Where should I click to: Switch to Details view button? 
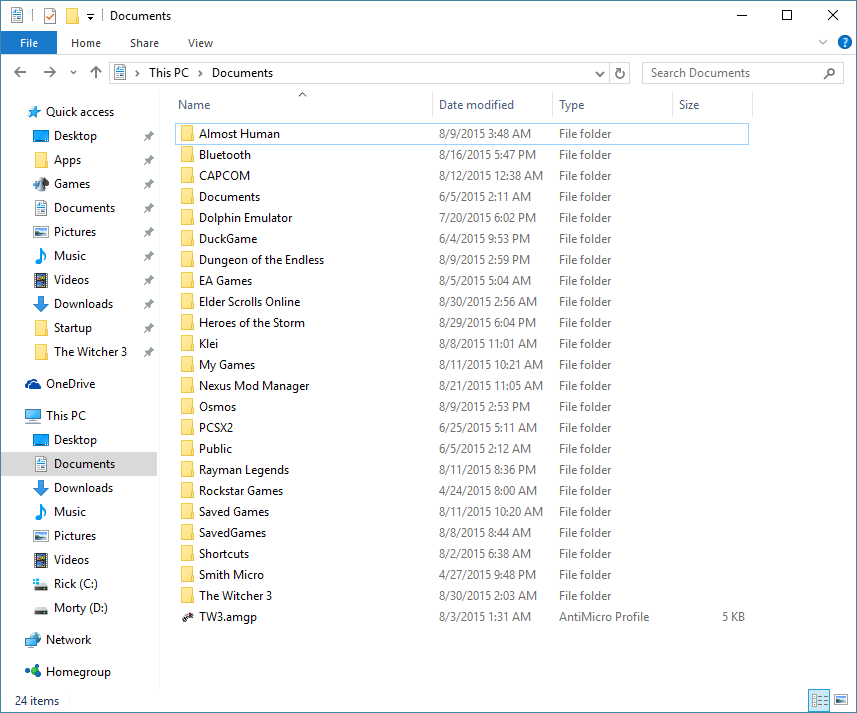click(819, 700)
